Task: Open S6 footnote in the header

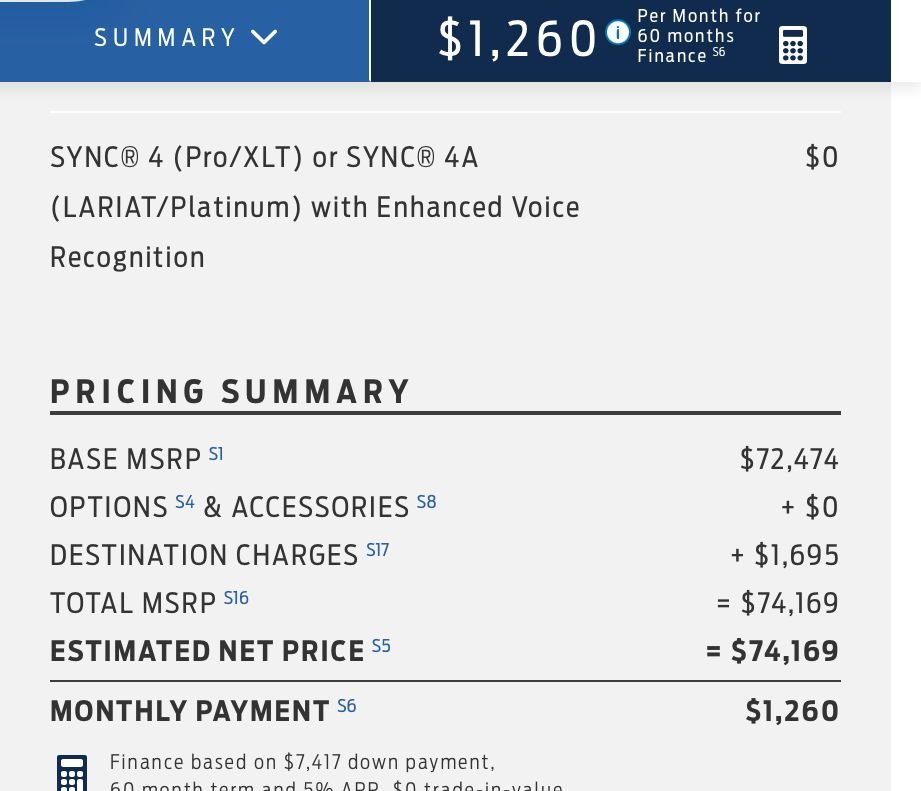Action: [718, 53]
